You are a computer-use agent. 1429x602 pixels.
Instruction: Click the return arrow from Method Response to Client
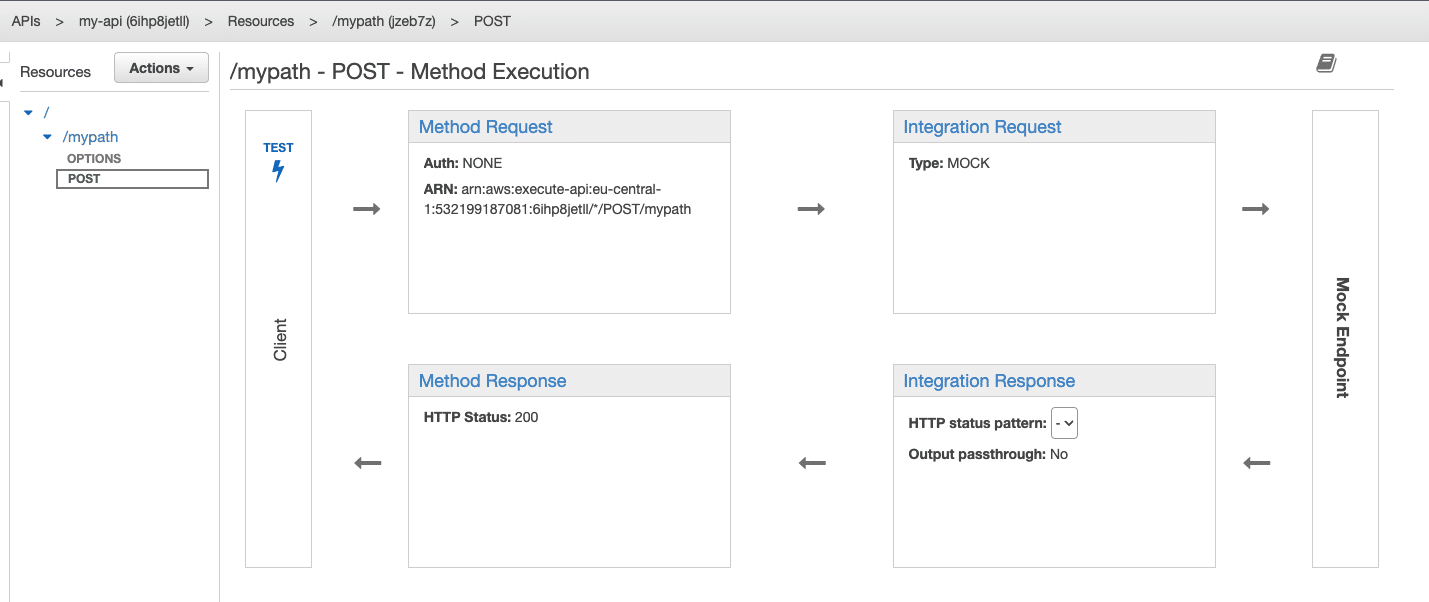pos(368,462)
